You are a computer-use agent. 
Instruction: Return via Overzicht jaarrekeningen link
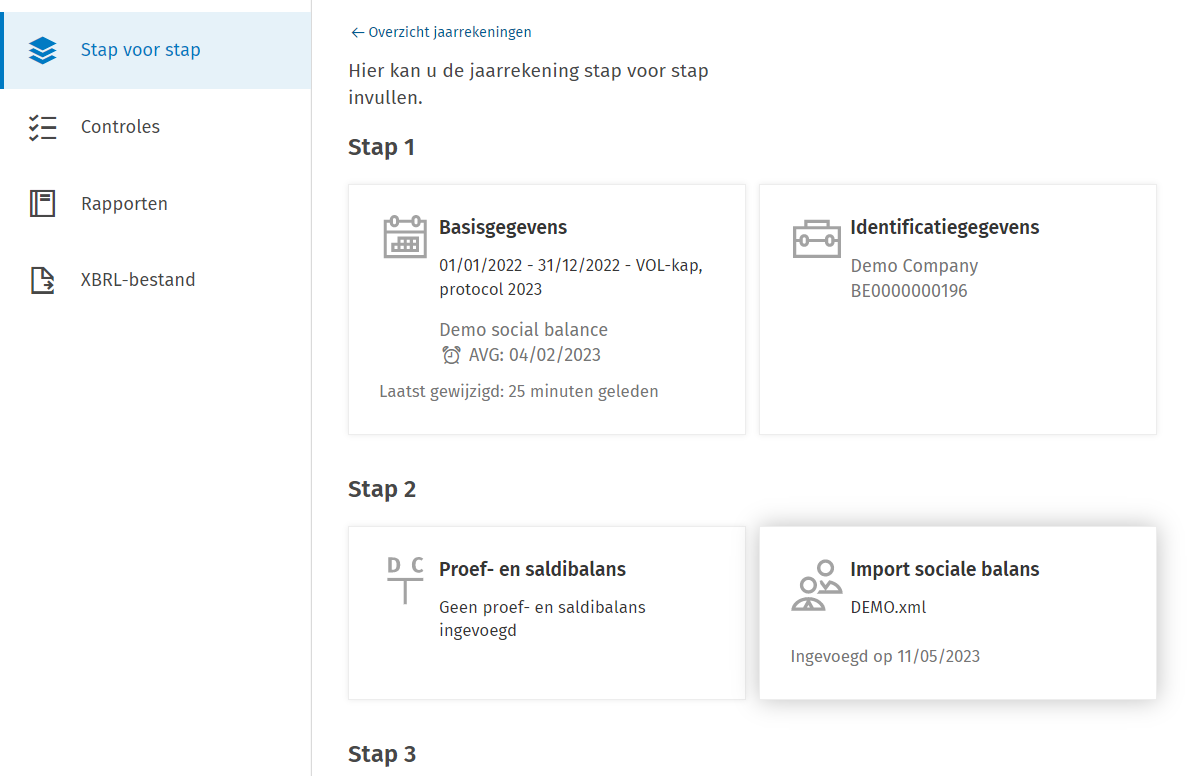(x=441, y=32)
